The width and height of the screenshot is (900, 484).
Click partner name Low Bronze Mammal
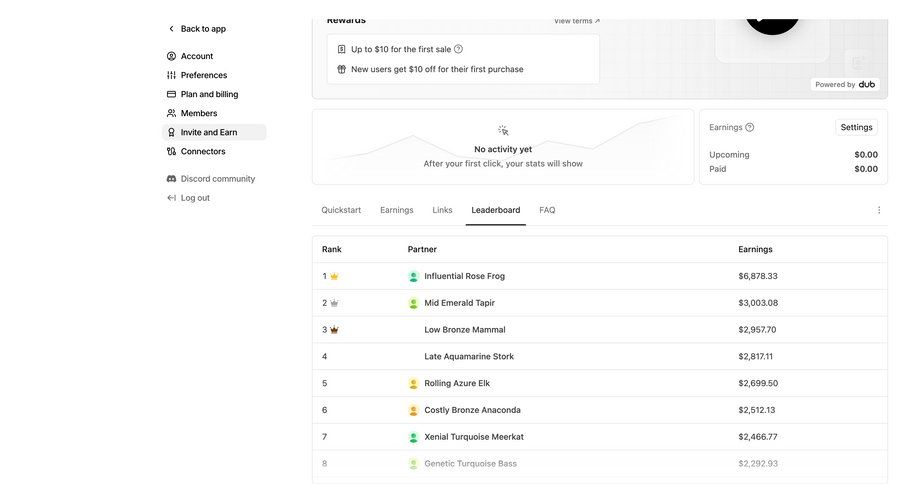point(465,330)
